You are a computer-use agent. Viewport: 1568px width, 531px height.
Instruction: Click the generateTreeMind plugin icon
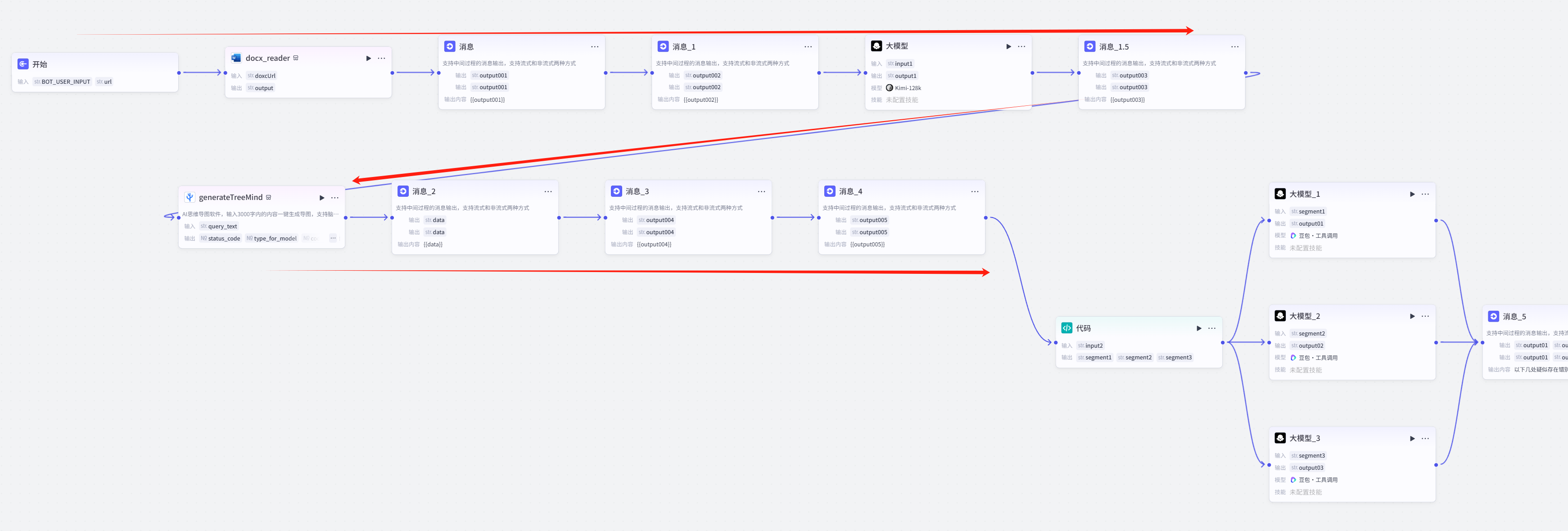click(x=190, y=197)
